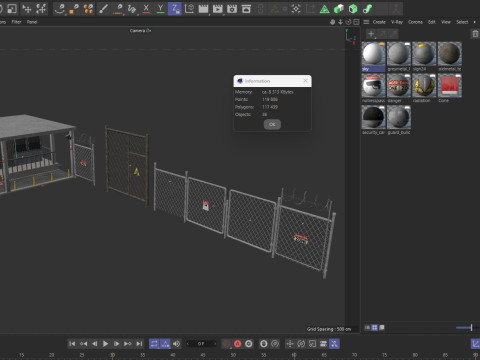Click the trash icon in material manager
This screenshot has width=480, height=360.
[x=475, y=34]
